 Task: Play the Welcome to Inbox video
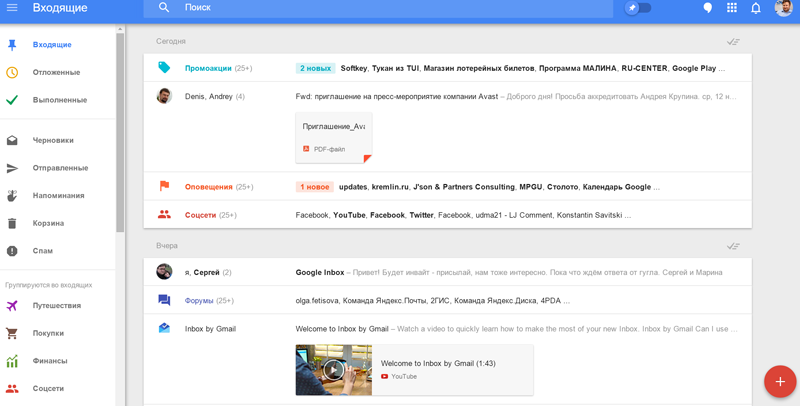[334, 370]
